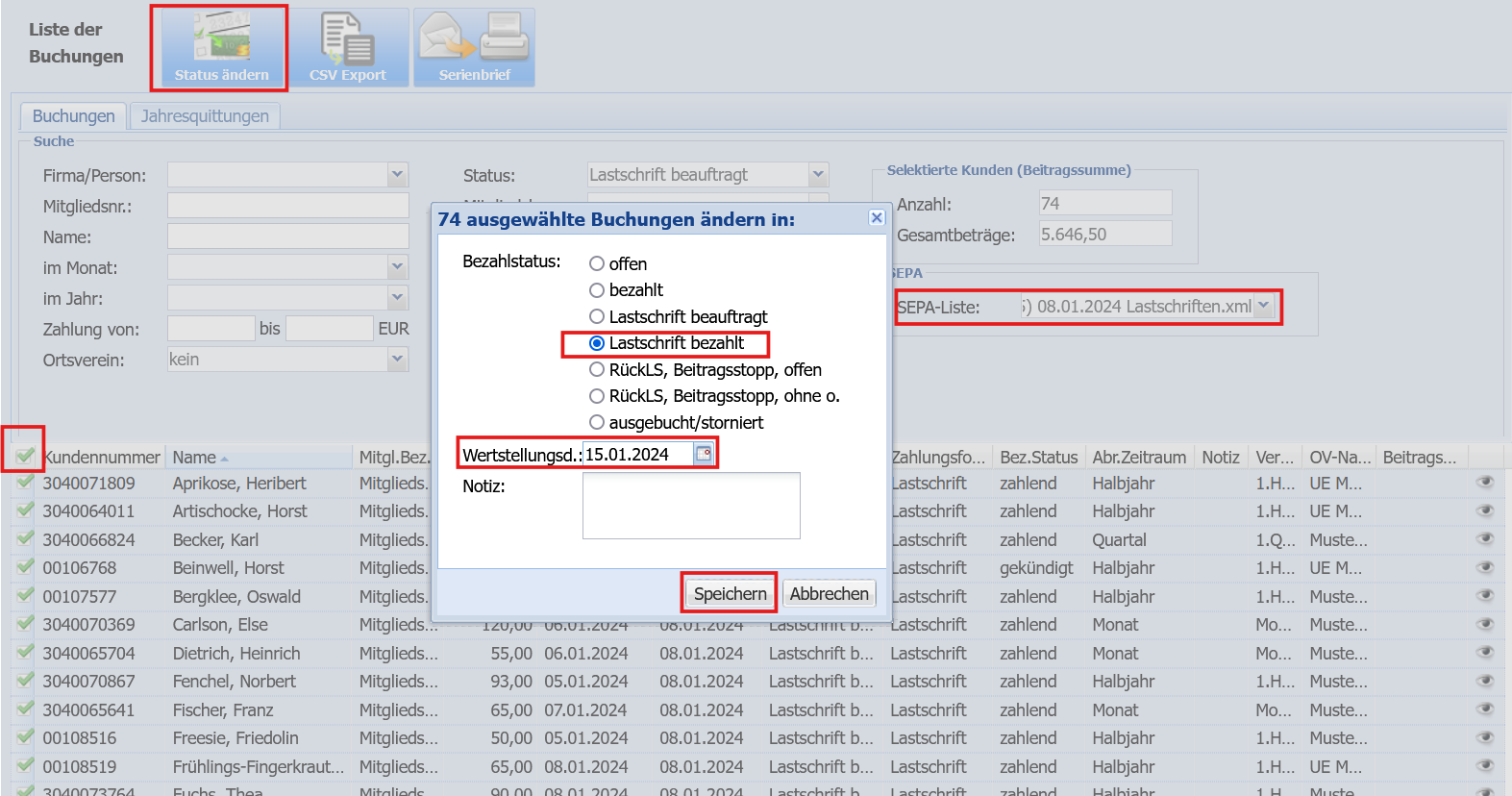Uncheck the row for Beinwell, Horst
The height and width of the screenshot is (796, 1512).
click(x=25, y=566)
